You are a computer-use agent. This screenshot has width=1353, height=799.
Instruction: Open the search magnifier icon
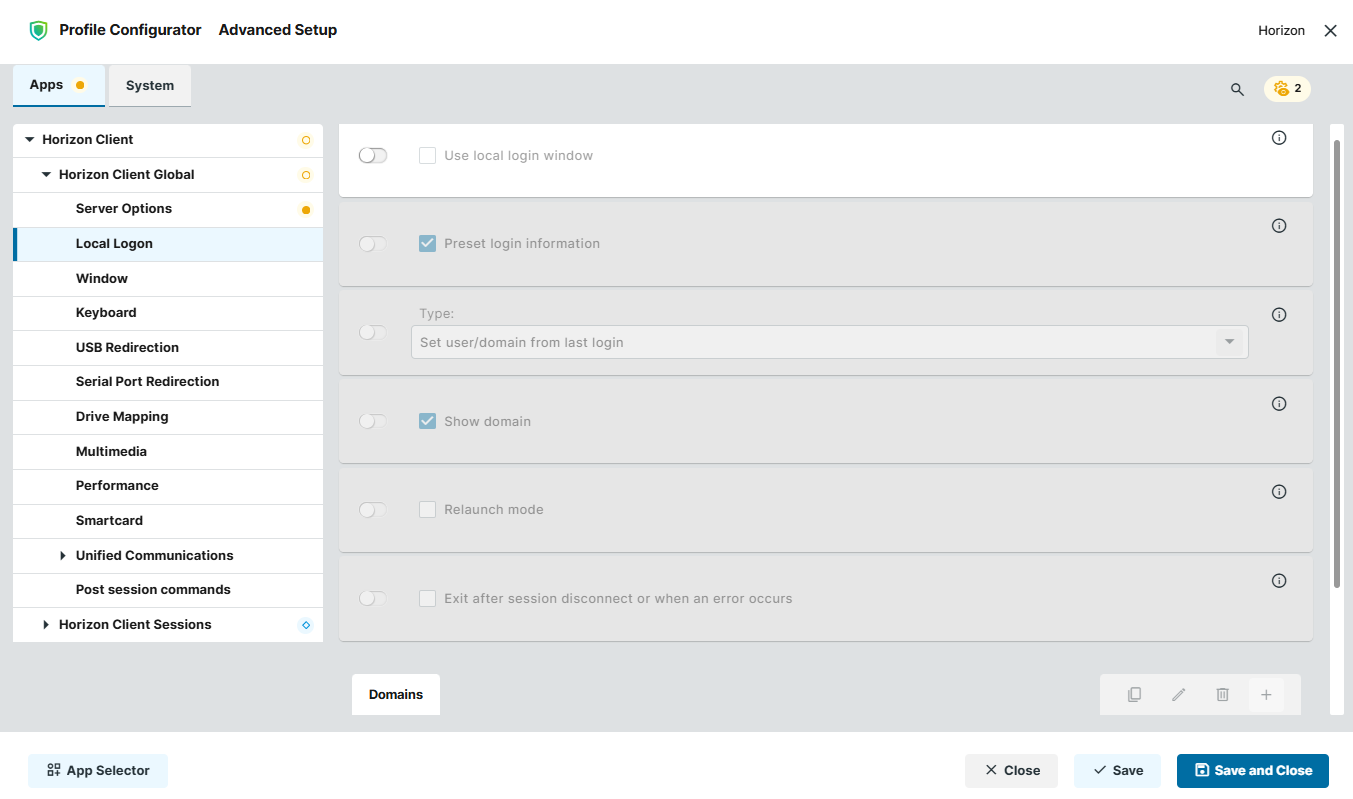[x=1237, y=89]
